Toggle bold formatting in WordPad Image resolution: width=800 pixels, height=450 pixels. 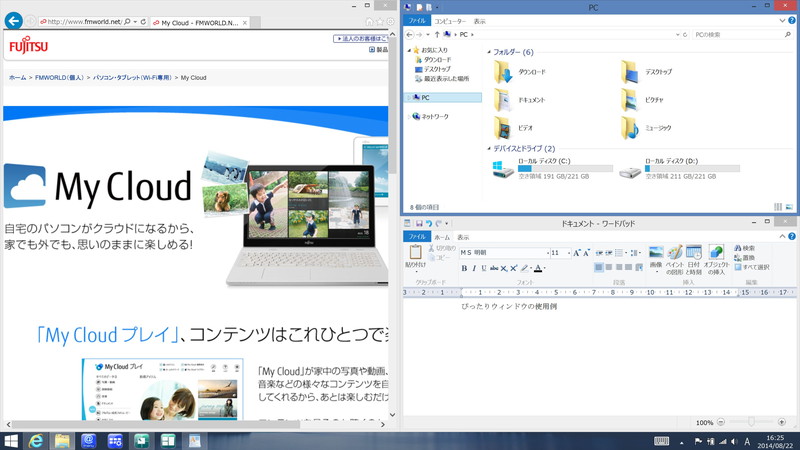point(464,268)
